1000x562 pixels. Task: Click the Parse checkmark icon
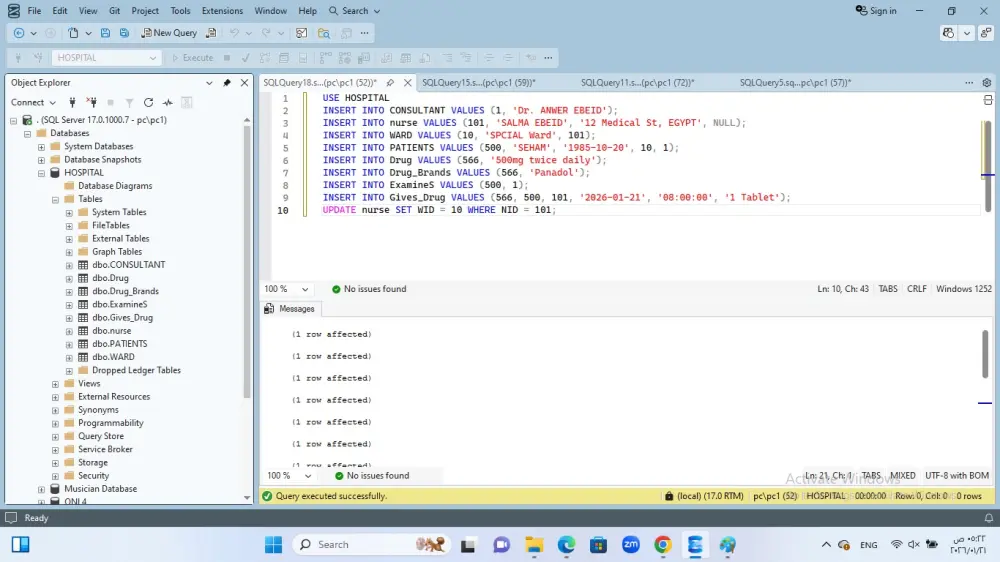(246, 57)
